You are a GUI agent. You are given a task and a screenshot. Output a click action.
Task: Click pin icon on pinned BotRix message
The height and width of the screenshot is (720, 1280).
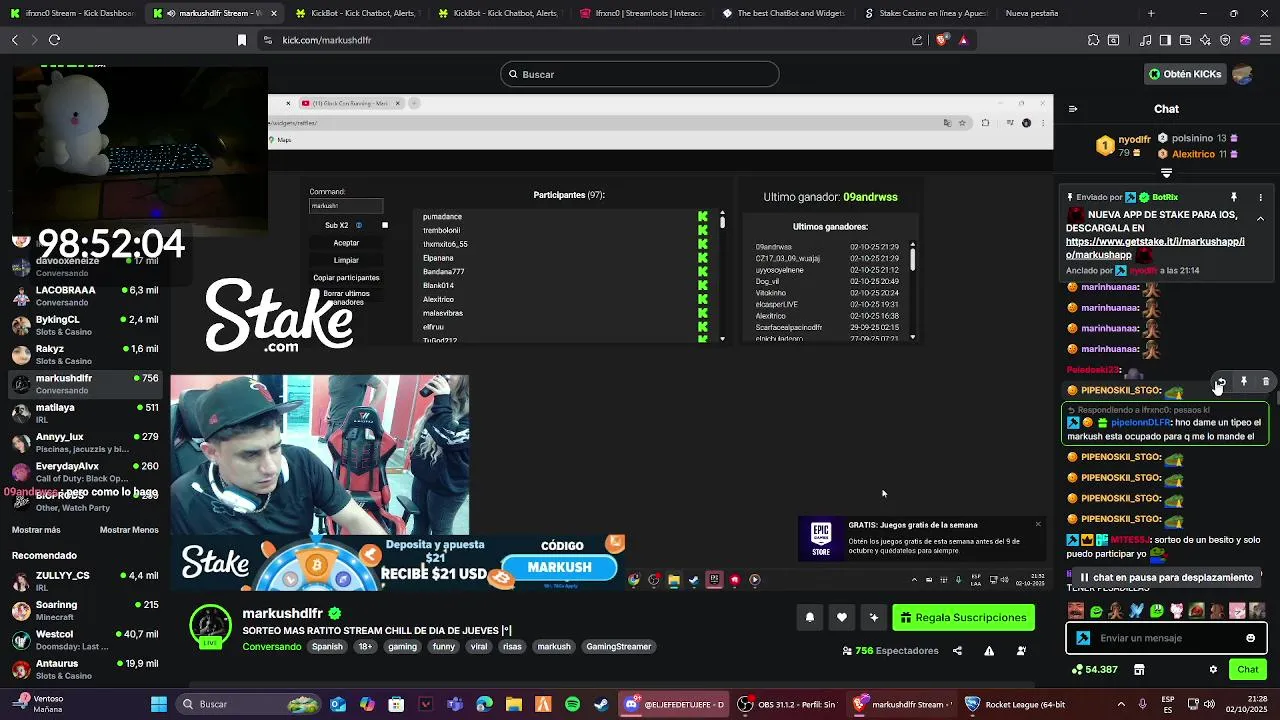1234,197
